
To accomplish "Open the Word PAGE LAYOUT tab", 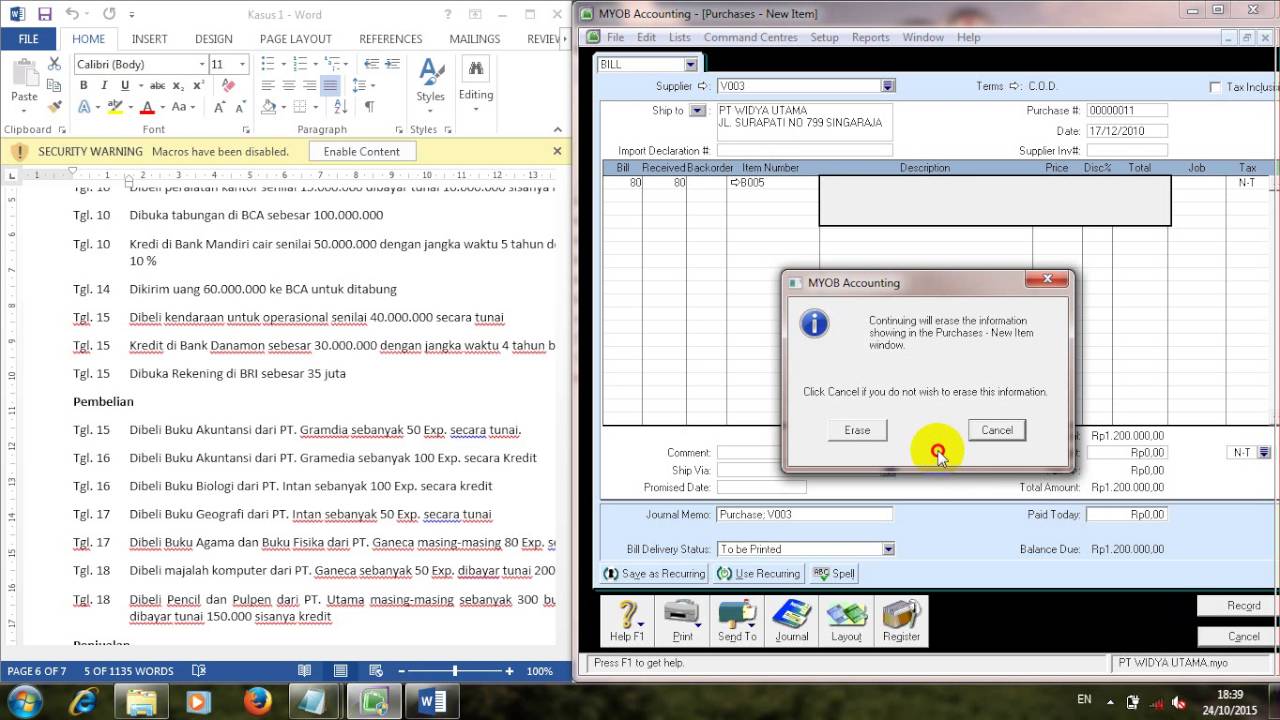I will (x=296, y=39).
